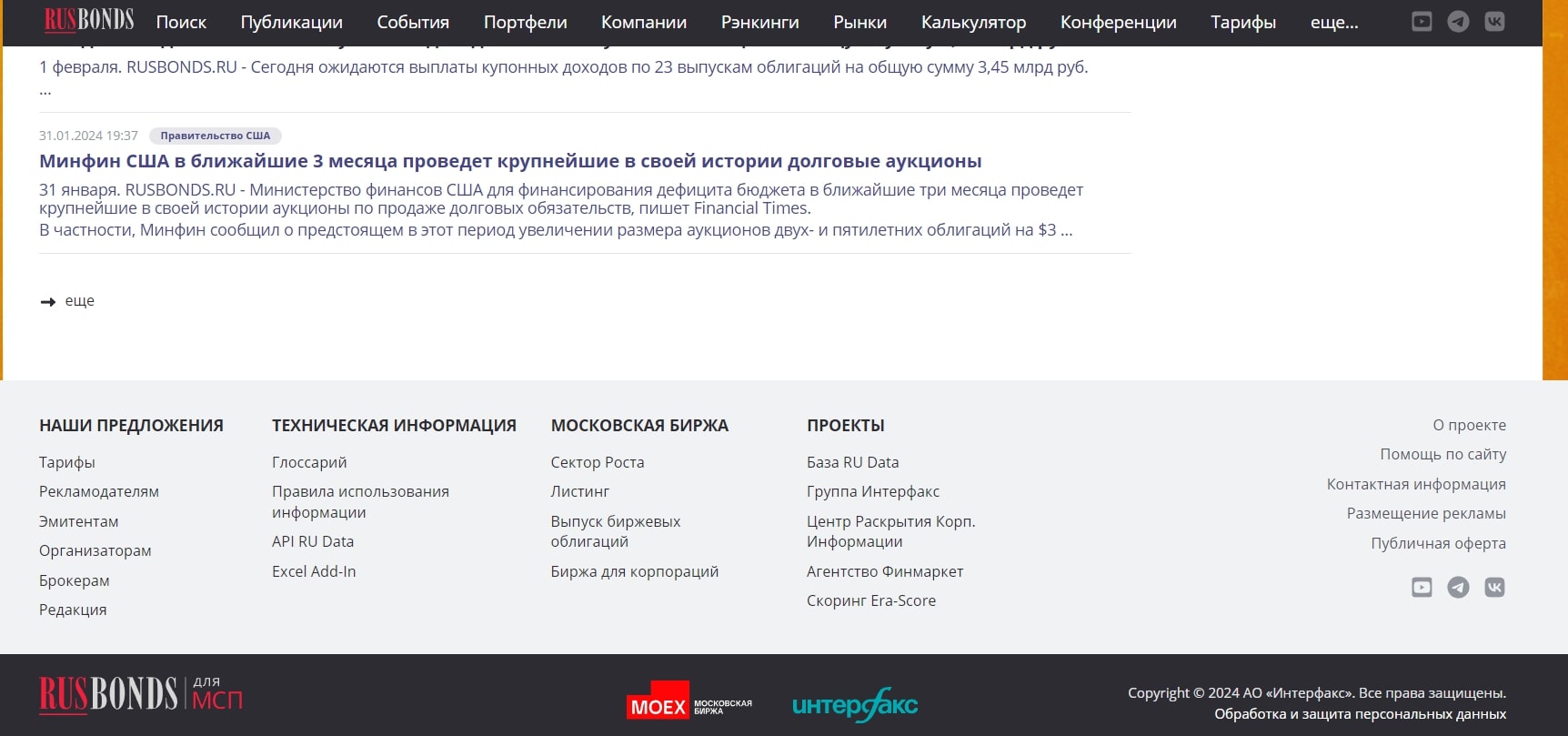Screen dimensions: 1568x736
Task: Open the Глоссарий footer link
Action: [x=309, y=462]
